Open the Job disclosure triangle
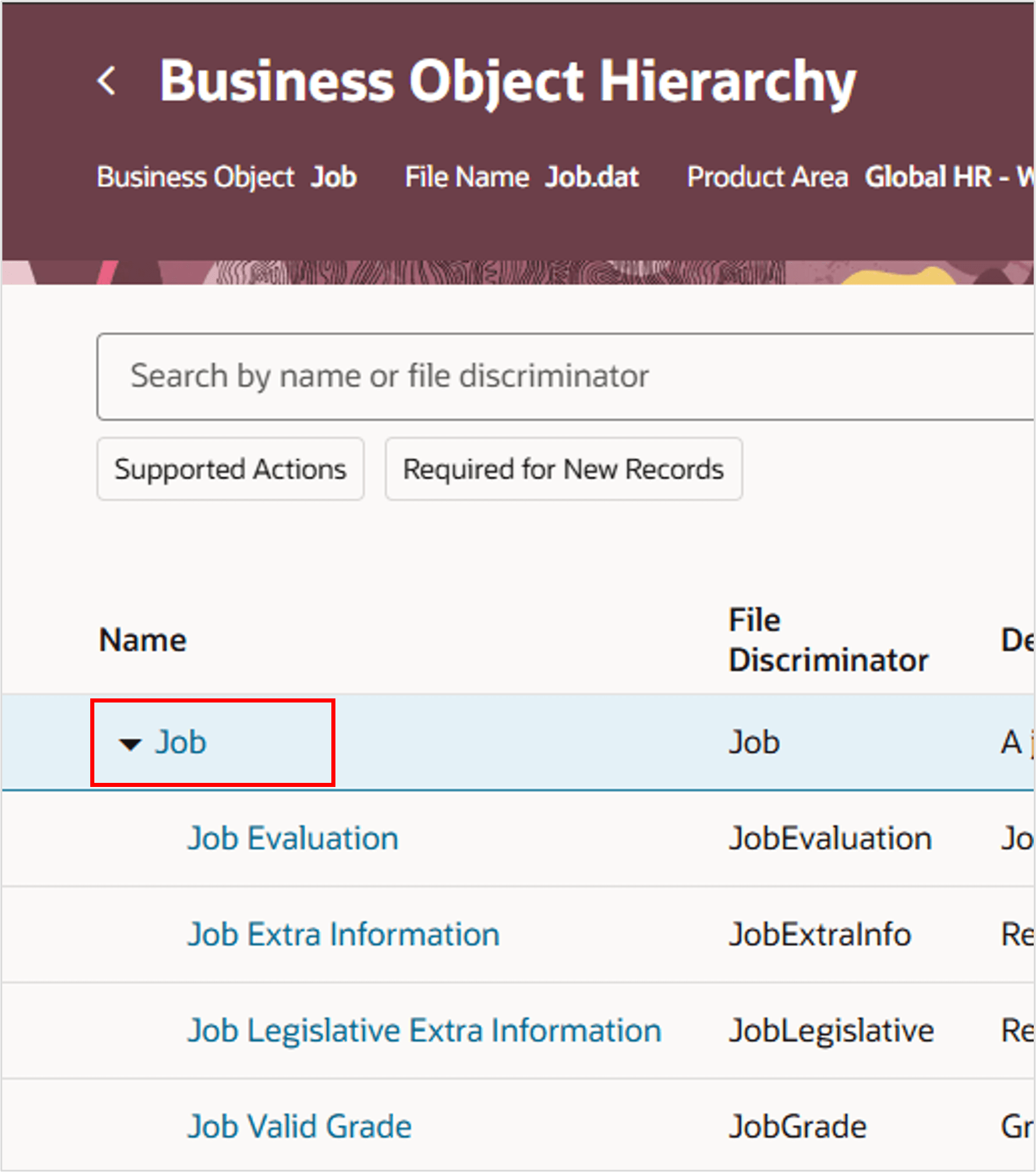This screenshot has width=1036, height=1172. 129,743
